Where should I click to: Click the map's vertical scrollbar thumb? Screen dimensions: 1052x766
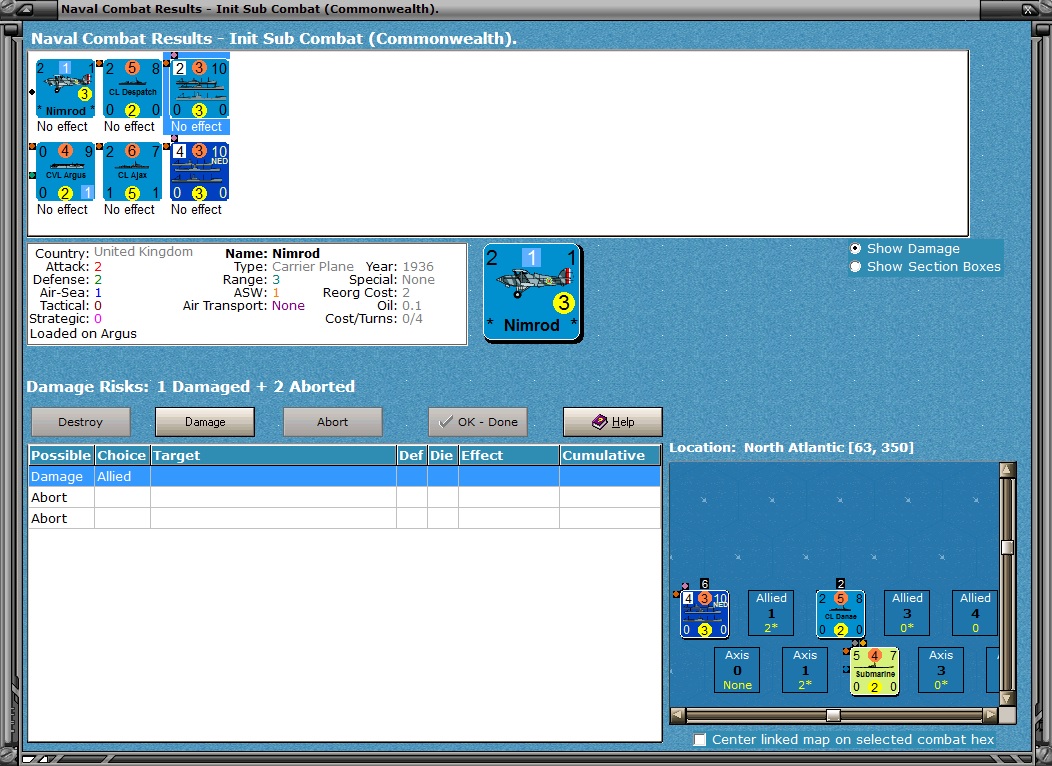pyautogui.click(x=1007, y=547)
